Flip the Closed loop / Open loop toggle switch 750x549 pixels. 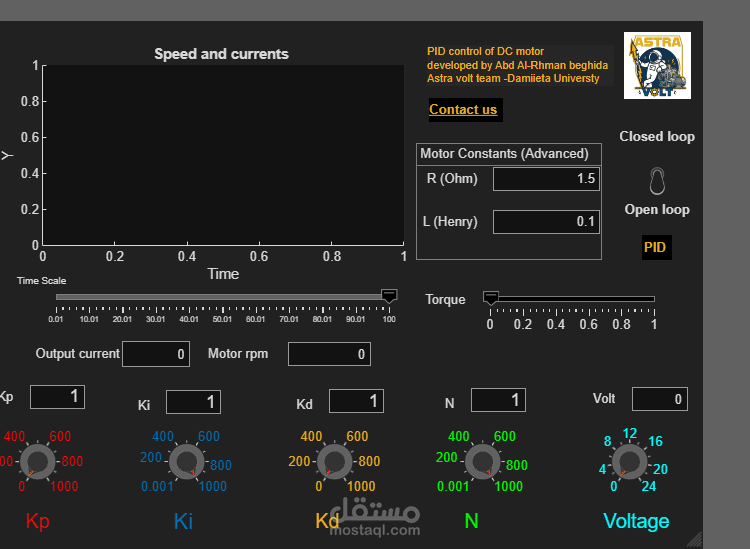pos(657,181)
